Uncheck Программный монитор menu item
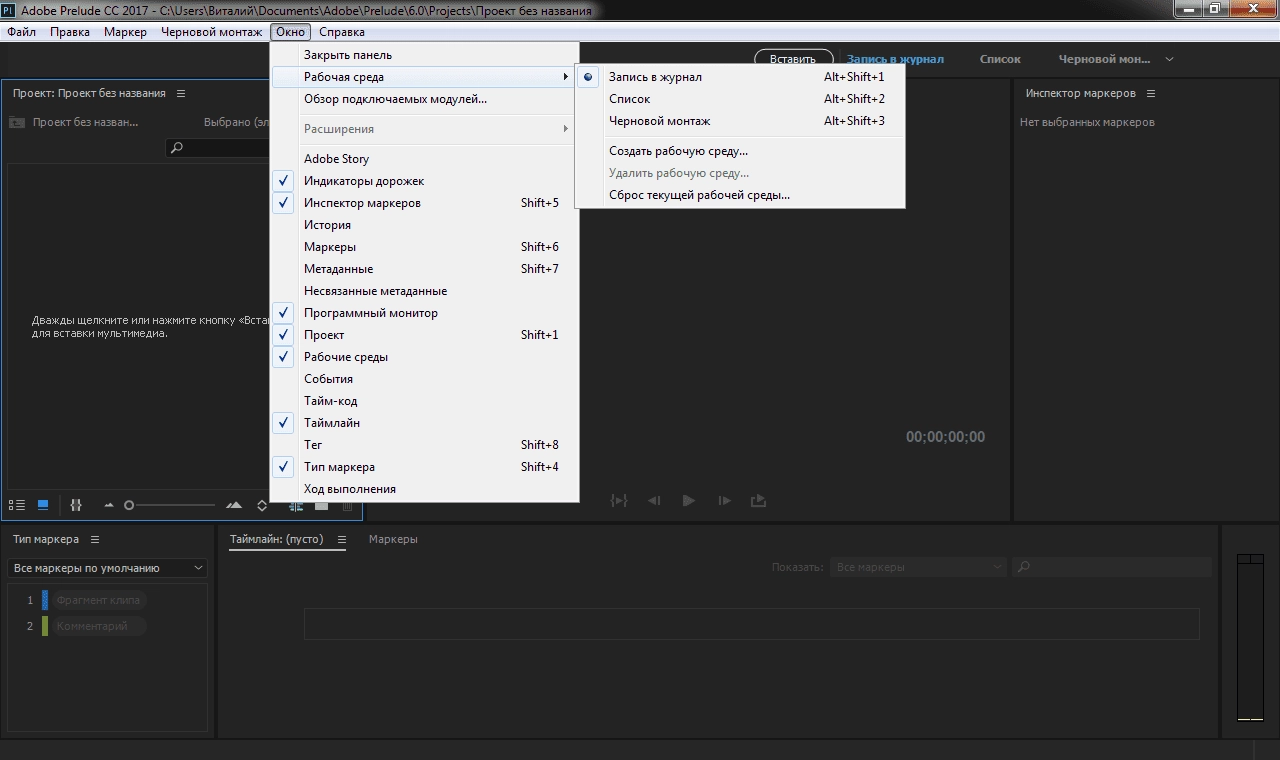The height and width of the screenshot is (760, 1280). click(x=424, y=313)
